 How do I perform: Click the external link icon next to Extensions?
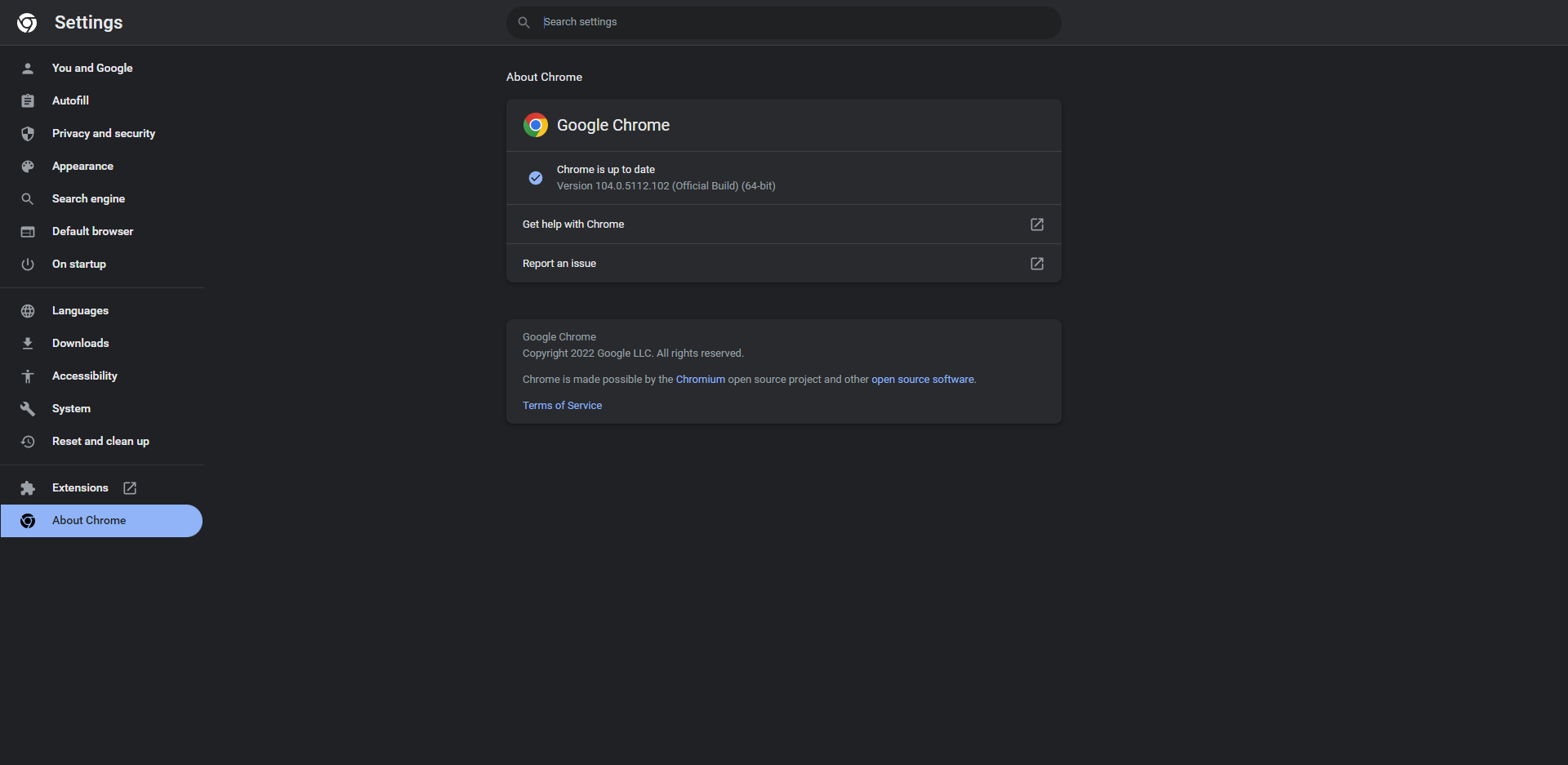[130, 488]
